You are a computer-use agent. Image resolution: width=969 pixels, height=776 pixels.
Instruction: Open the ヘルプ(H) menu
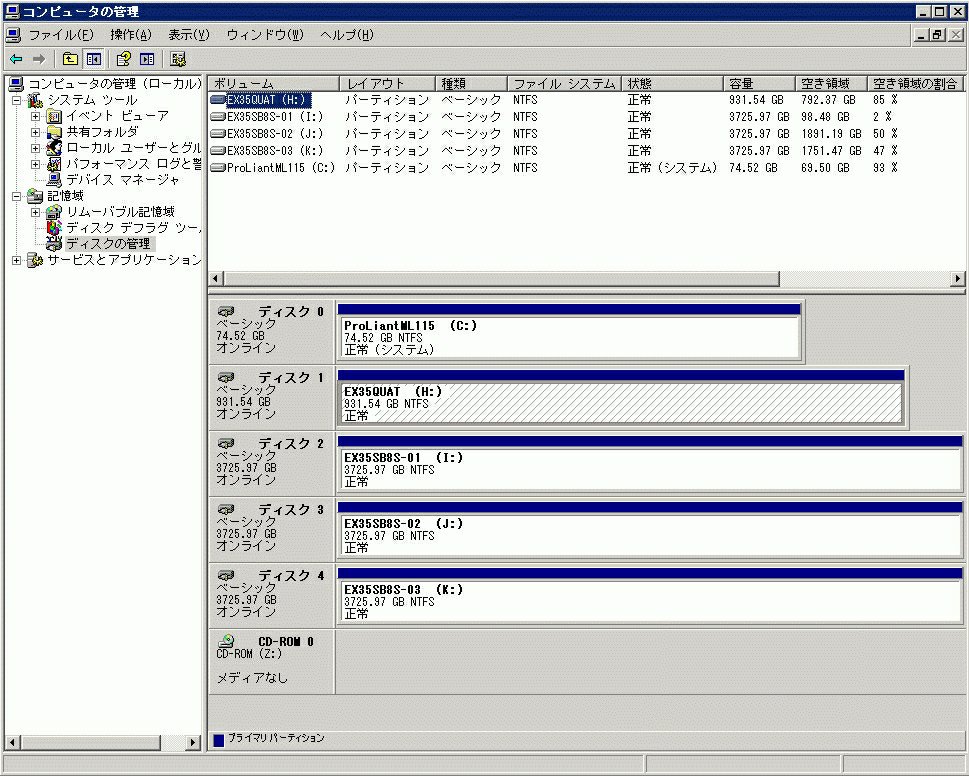pos(347,35)
